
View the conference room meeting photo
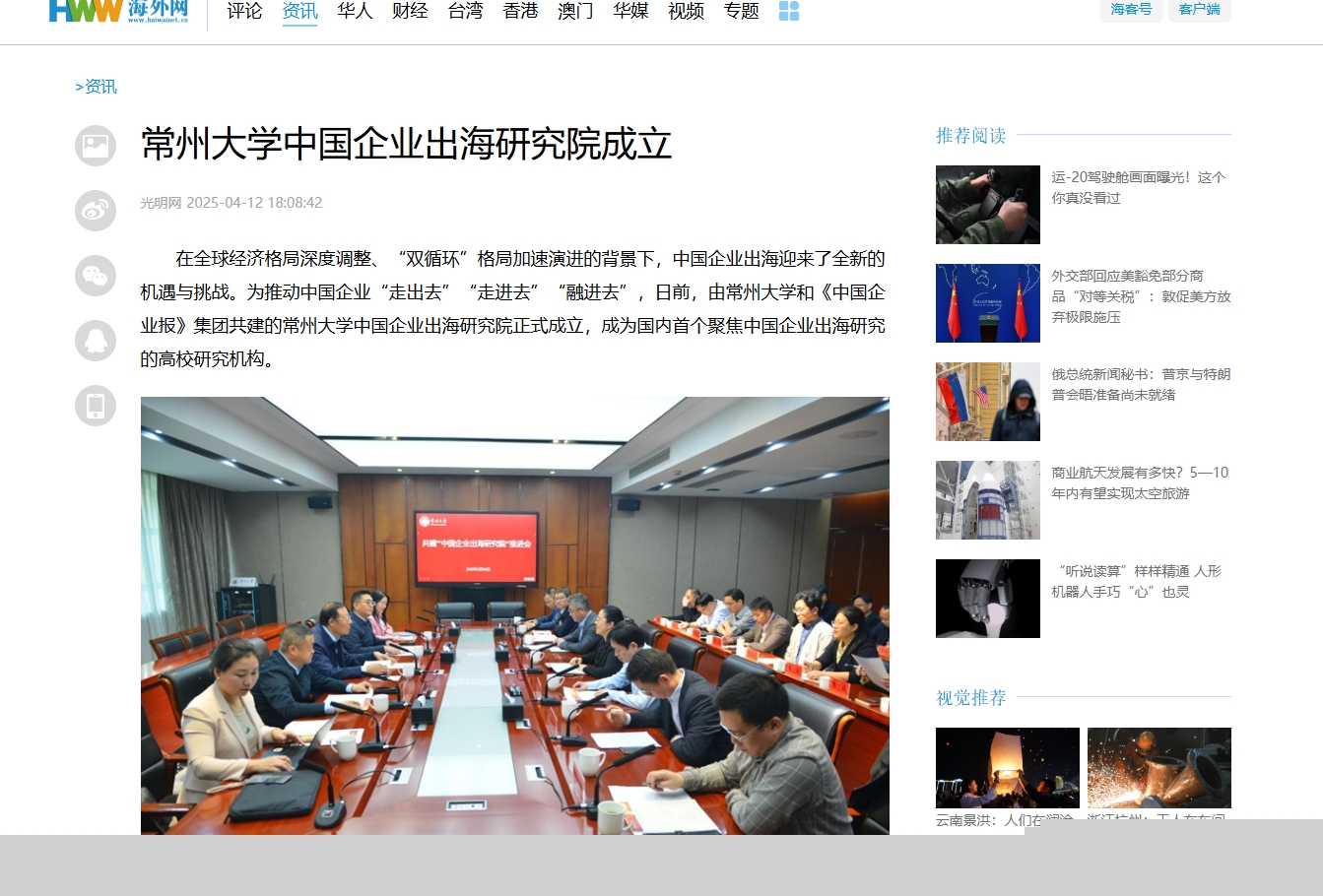514,615
